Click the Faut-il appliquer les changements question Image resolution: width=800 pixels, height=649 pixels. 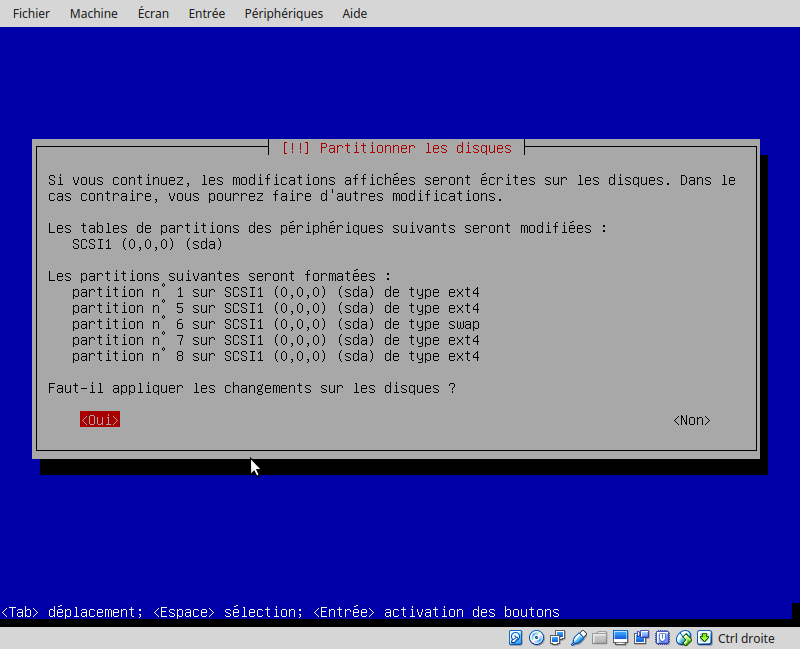252,388
